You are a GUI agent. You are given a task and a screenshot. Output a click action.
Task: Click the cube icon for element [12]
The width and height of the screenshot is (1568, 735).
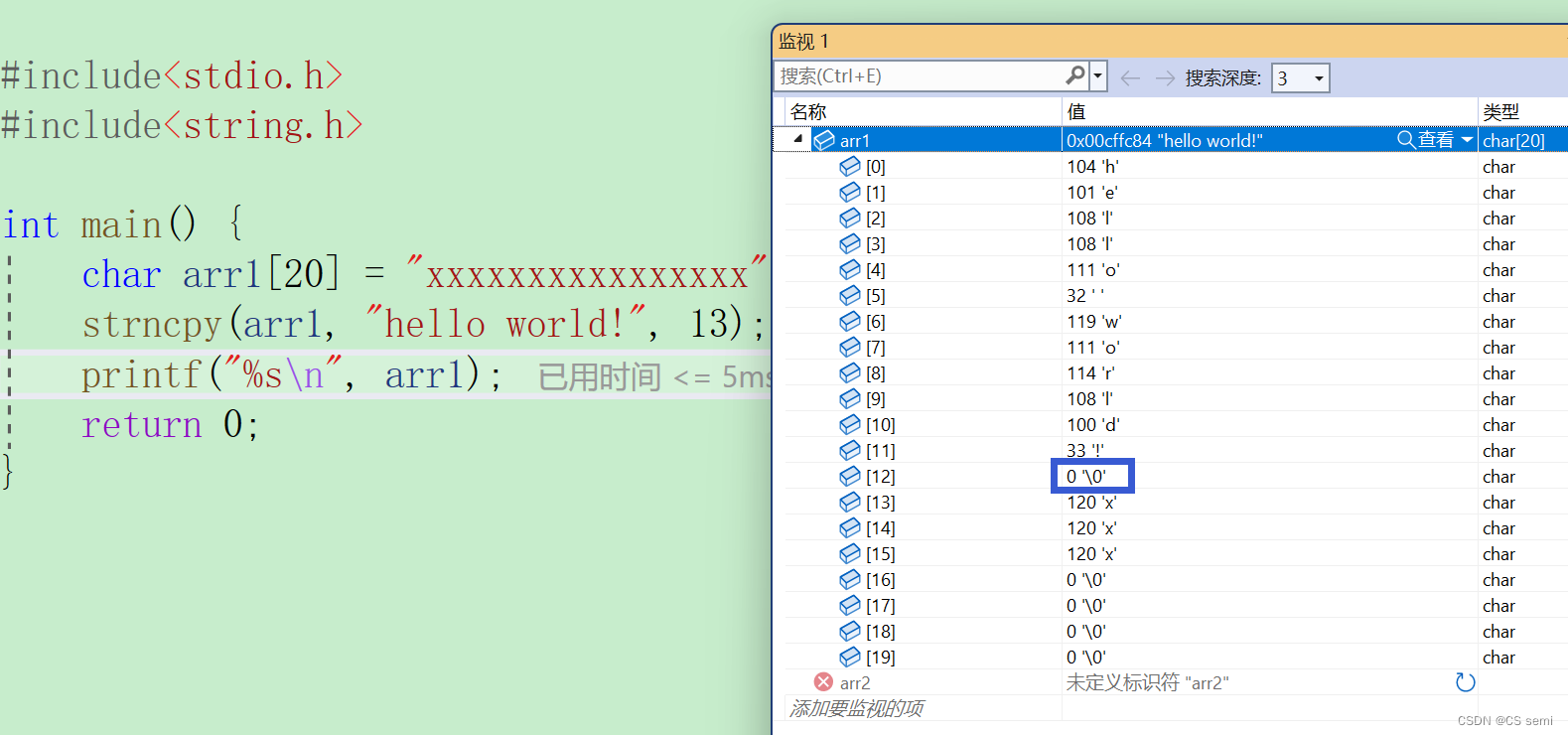point(850,476)
